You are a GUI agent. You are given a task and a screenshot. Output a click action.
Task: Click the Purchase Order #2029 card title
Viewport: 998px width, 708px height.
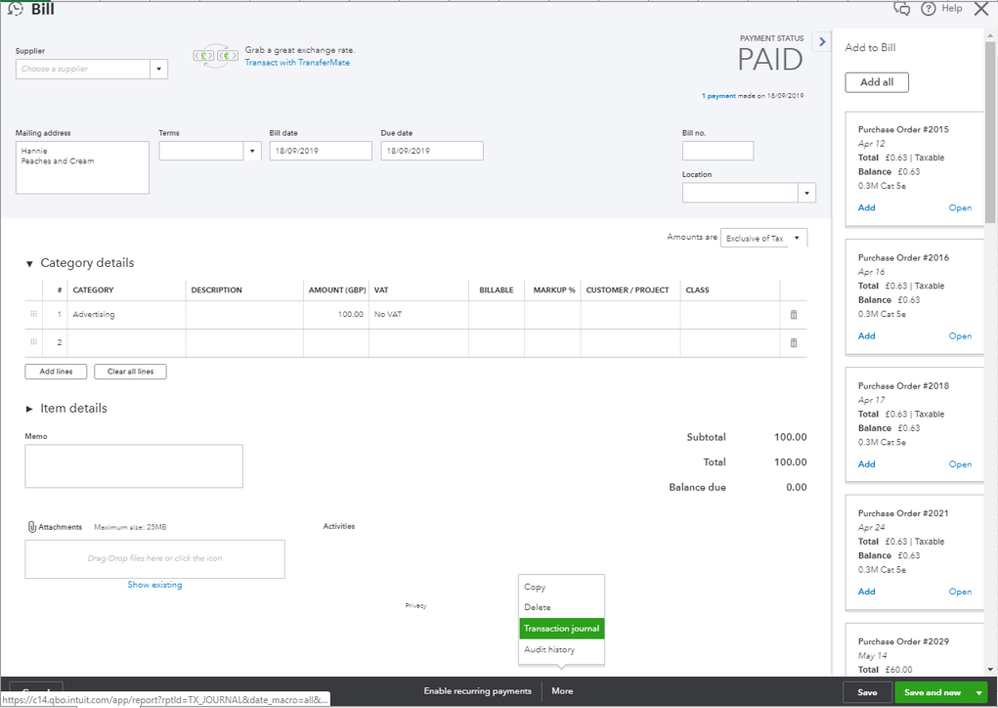(903, 641)
